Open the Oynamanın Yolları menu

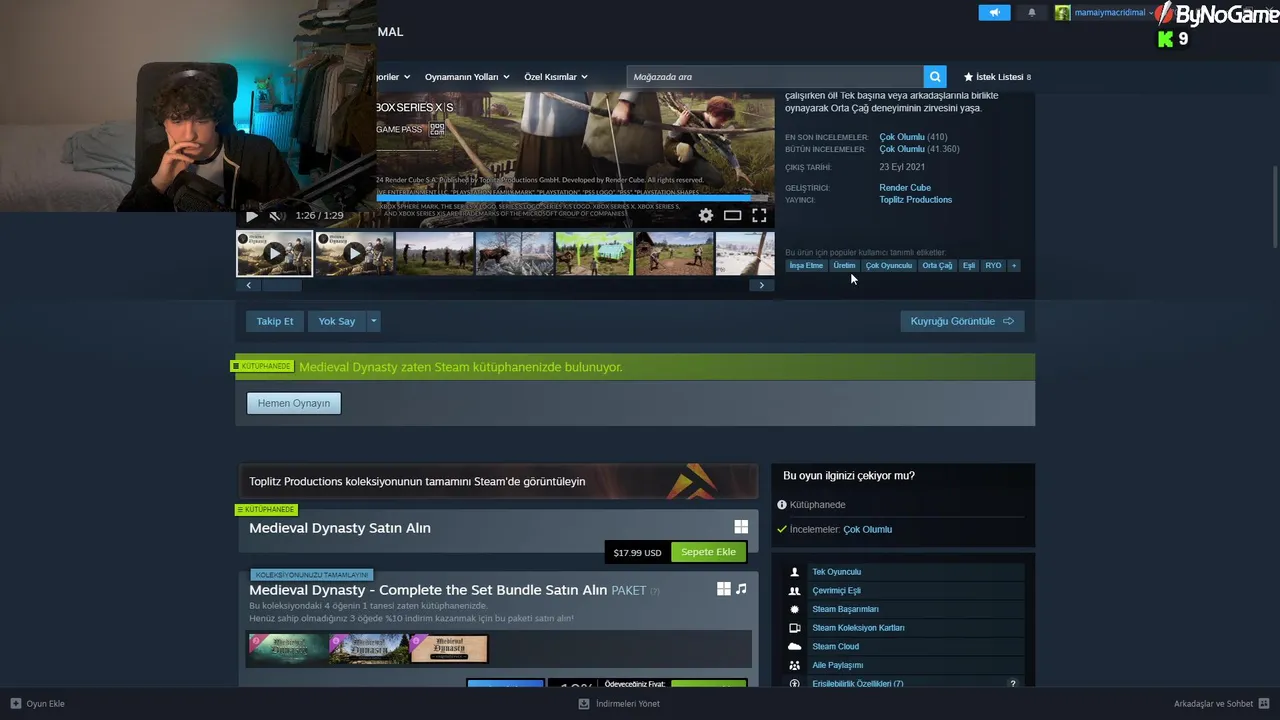point(466,77)
